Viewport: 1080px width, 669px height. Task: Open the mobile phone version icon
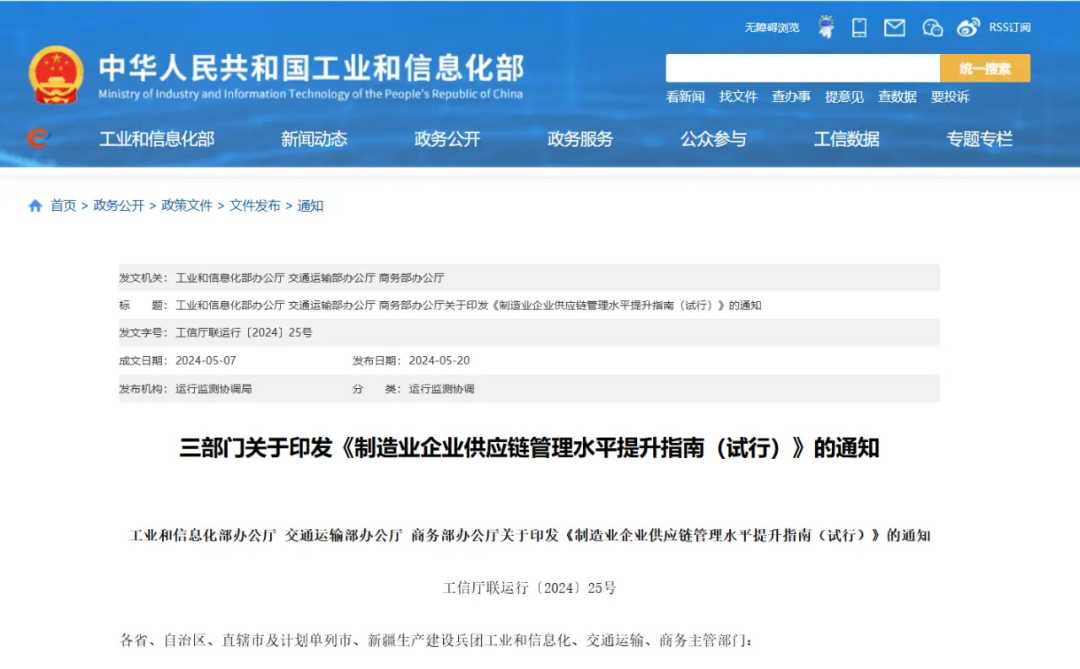tap(858, 27)
